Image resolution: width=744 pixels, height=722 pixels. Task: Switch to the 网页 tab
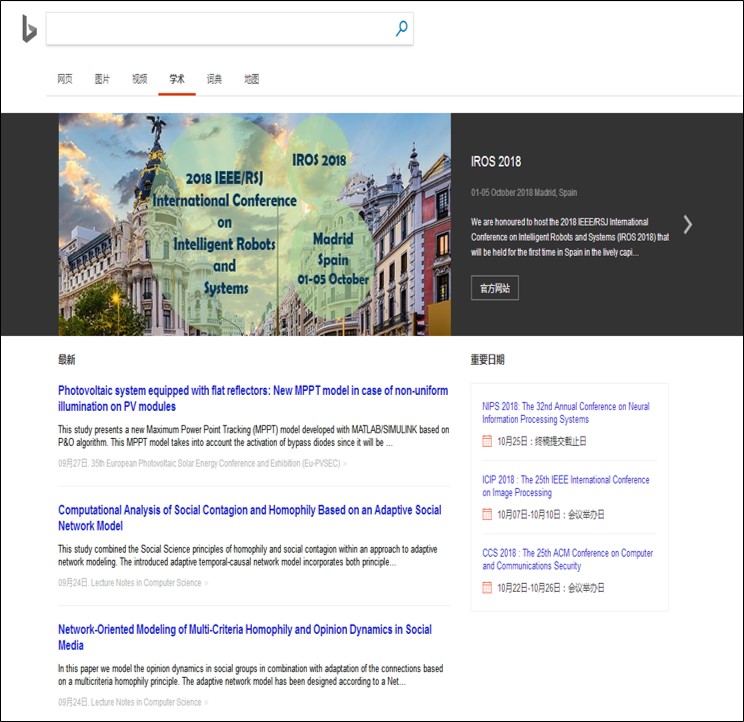pyautogui.click(x=65, y=79)
